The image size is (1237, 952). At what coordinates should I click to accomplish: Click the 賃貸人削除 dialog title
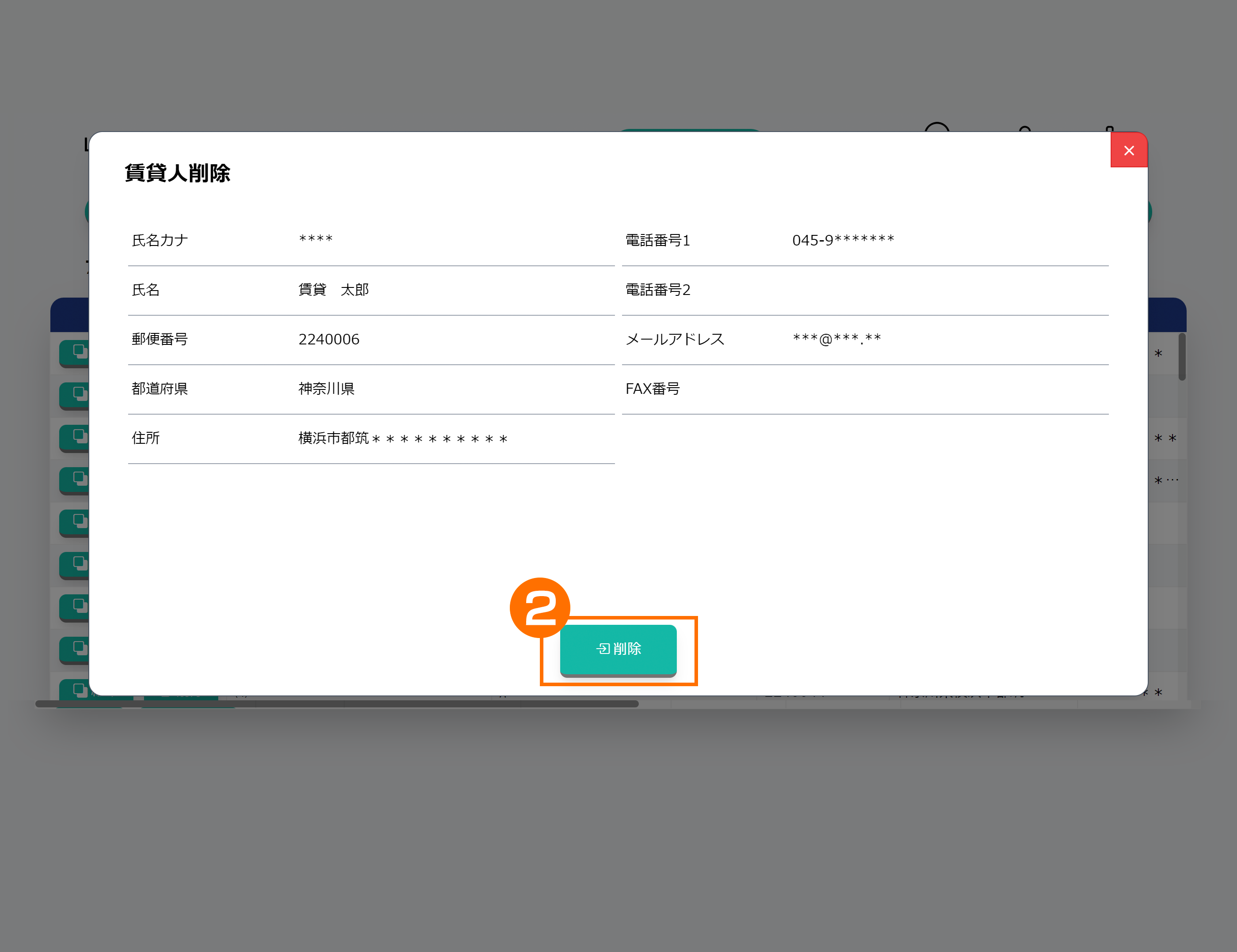click(x=177, y=173)
